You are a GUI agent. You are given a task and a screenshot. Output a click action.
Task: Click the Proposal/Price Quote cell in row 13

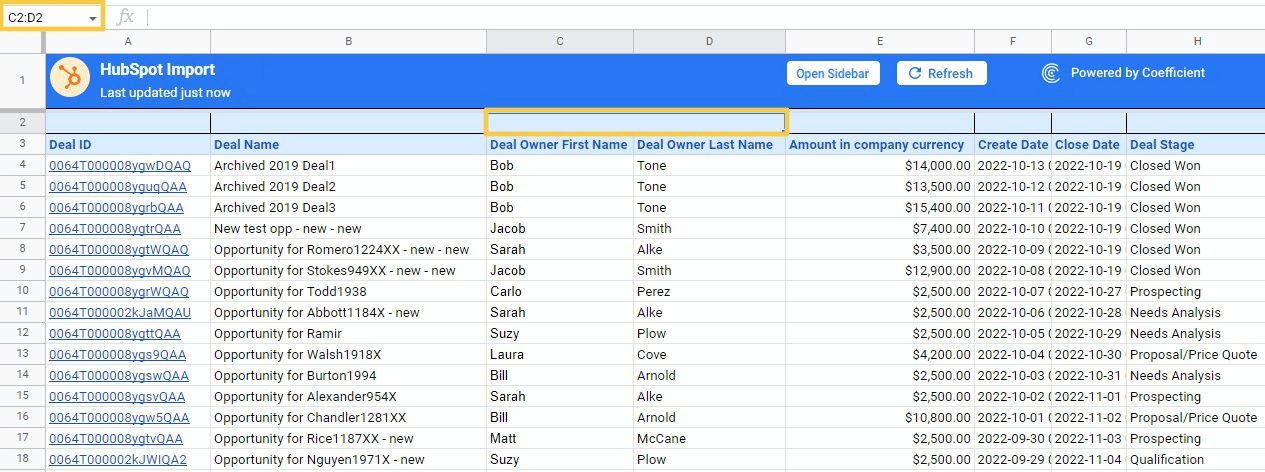pyautogui.click(x=1192, y=355)
